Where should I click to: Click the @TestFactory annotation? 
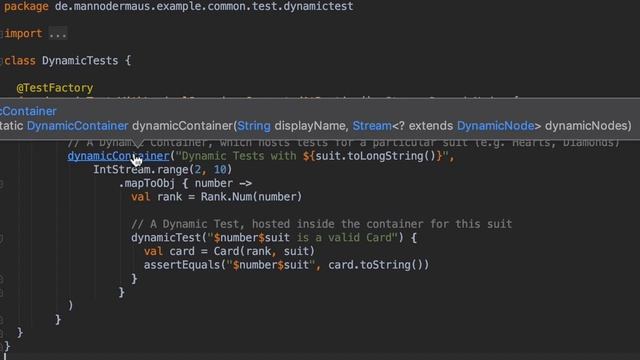tap(55, 88)
